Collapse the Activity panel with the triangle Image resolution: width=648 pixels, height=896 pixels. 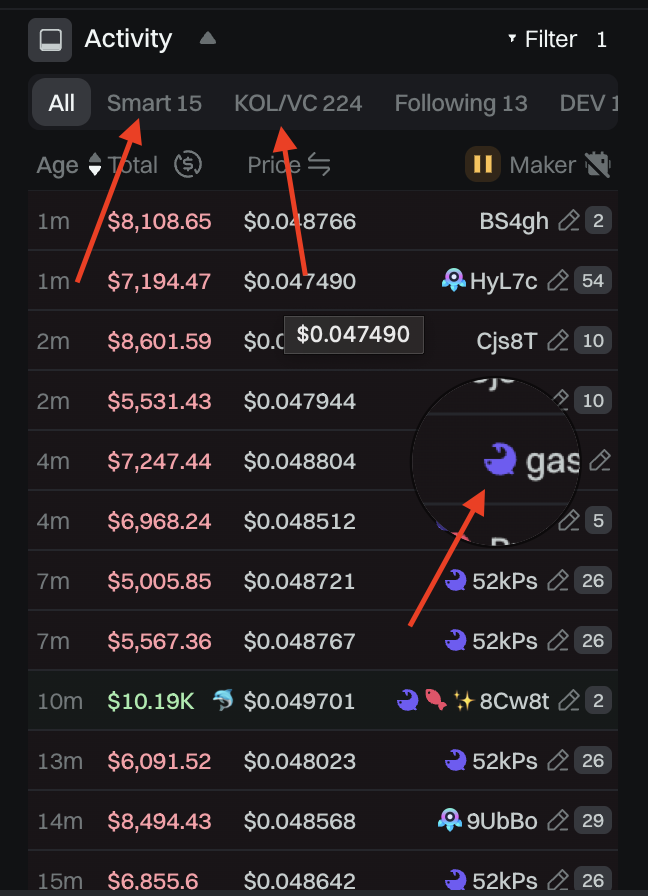pos(207,38)
